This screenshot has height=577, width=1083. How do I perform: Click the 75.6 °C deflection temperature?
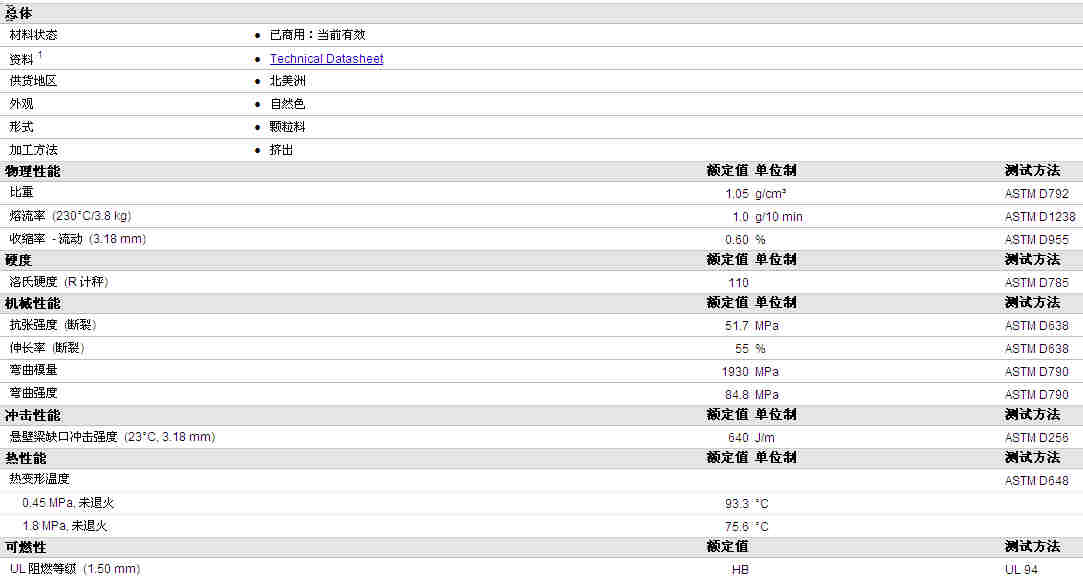pyautogui.click(x=747, y=527)
